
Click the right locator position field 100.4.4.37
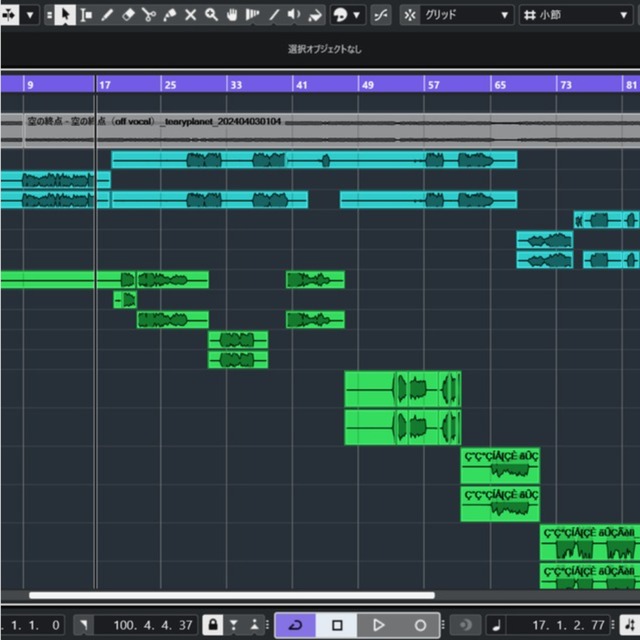click(152, 625)
